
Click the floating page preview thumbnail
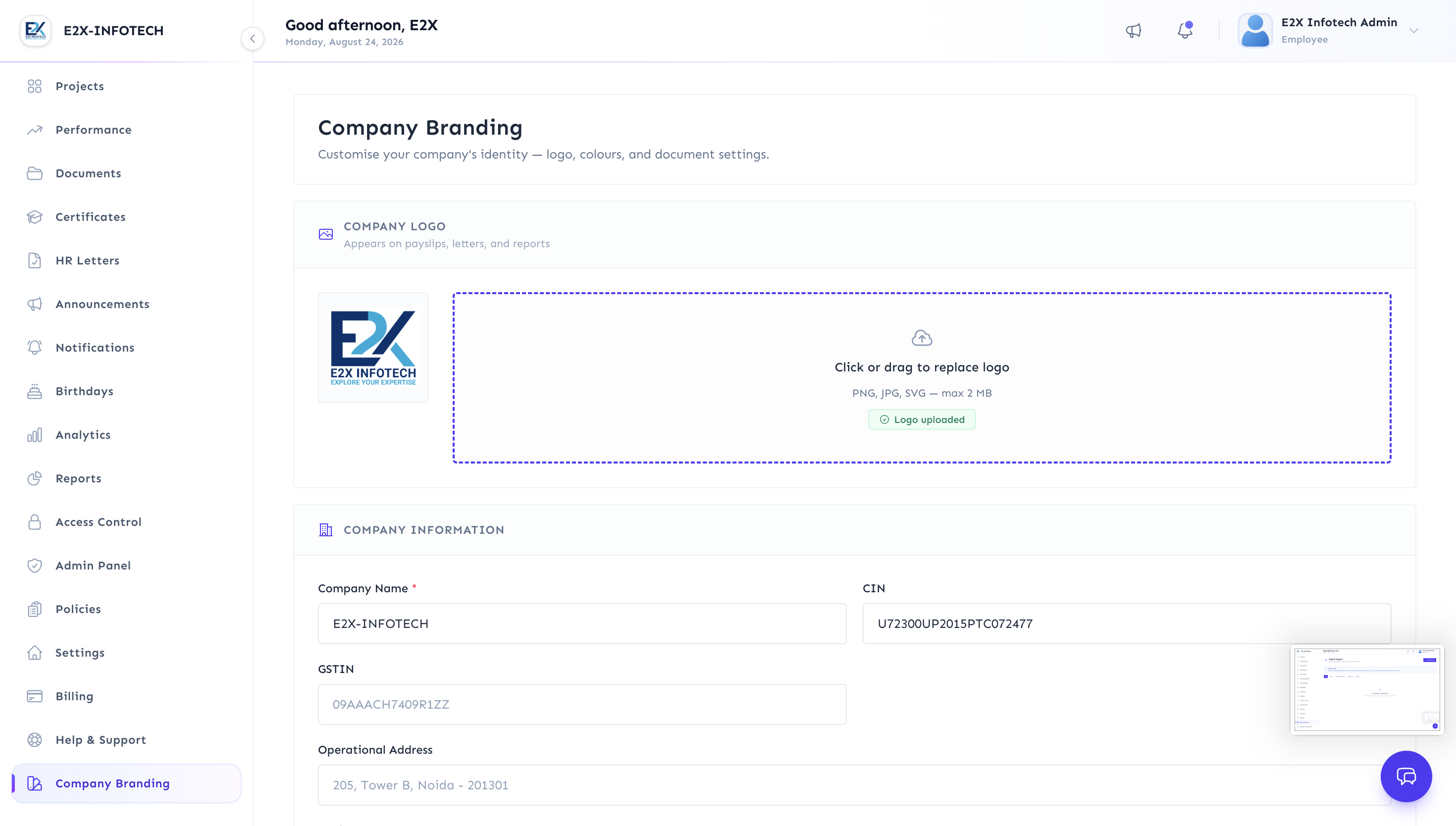1367,690
